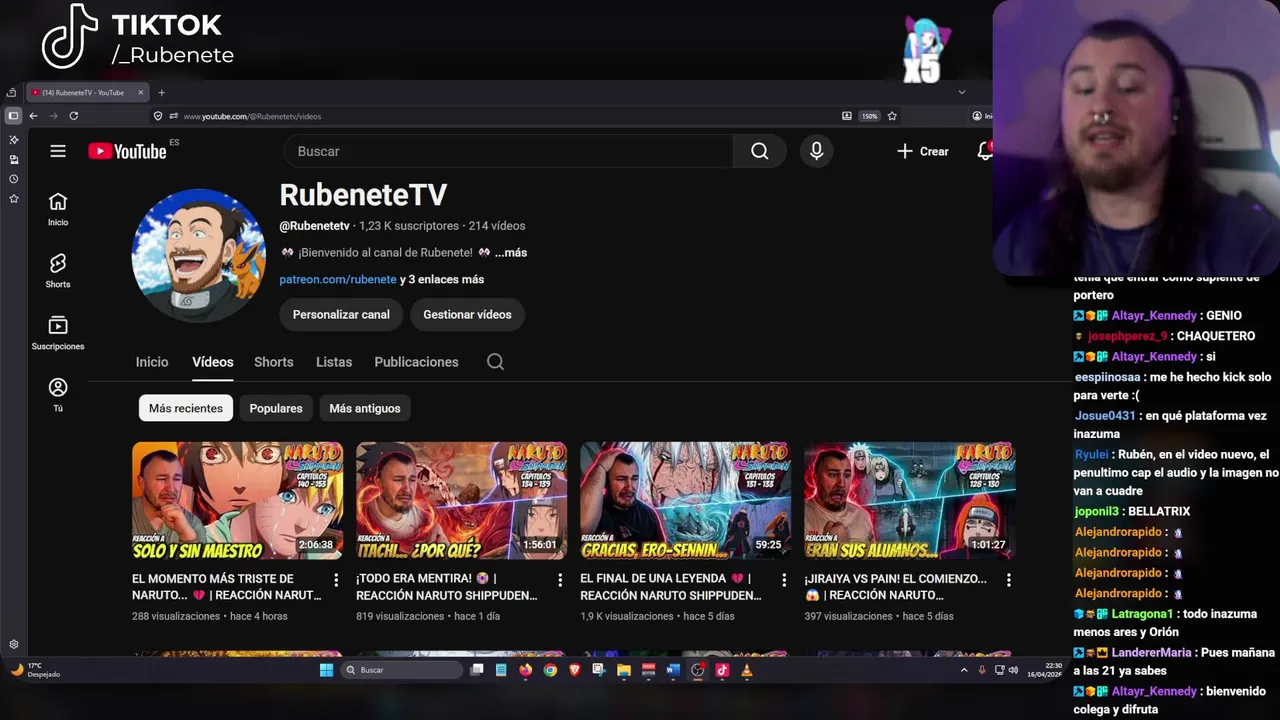Open the browser tab list chevron

tap(962, 92)
